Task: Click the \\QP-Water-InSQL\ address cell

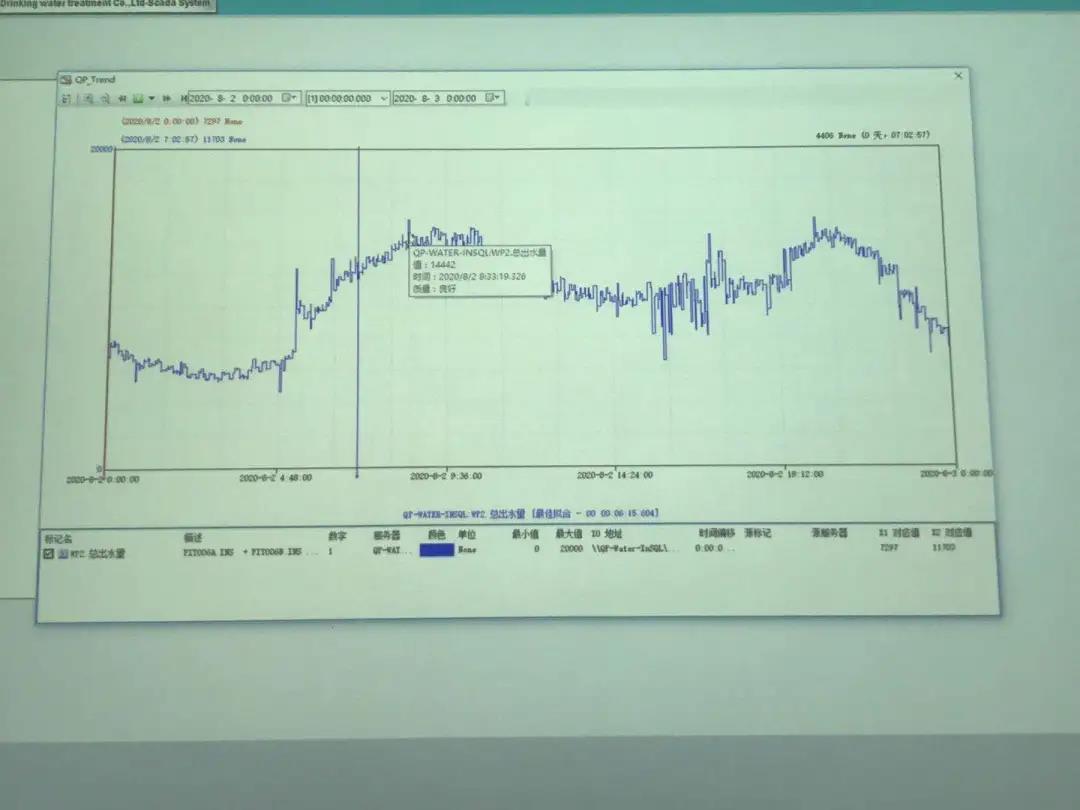Action: pos(634,549)
